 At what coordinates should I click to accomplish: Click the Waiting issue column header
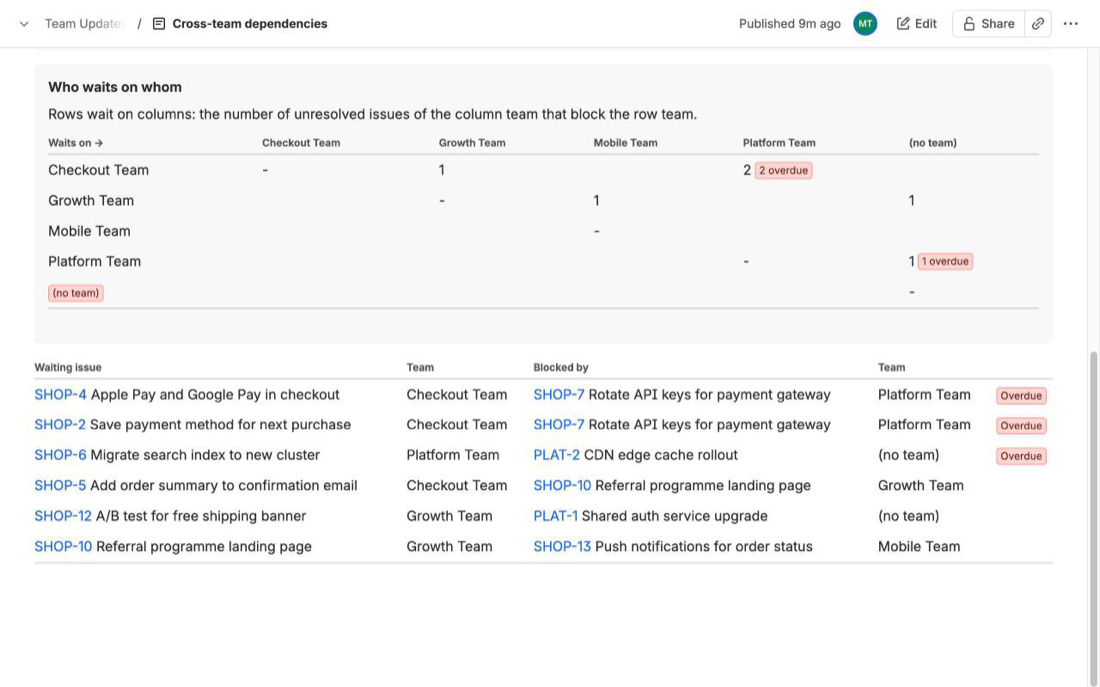tap(68, 367)
